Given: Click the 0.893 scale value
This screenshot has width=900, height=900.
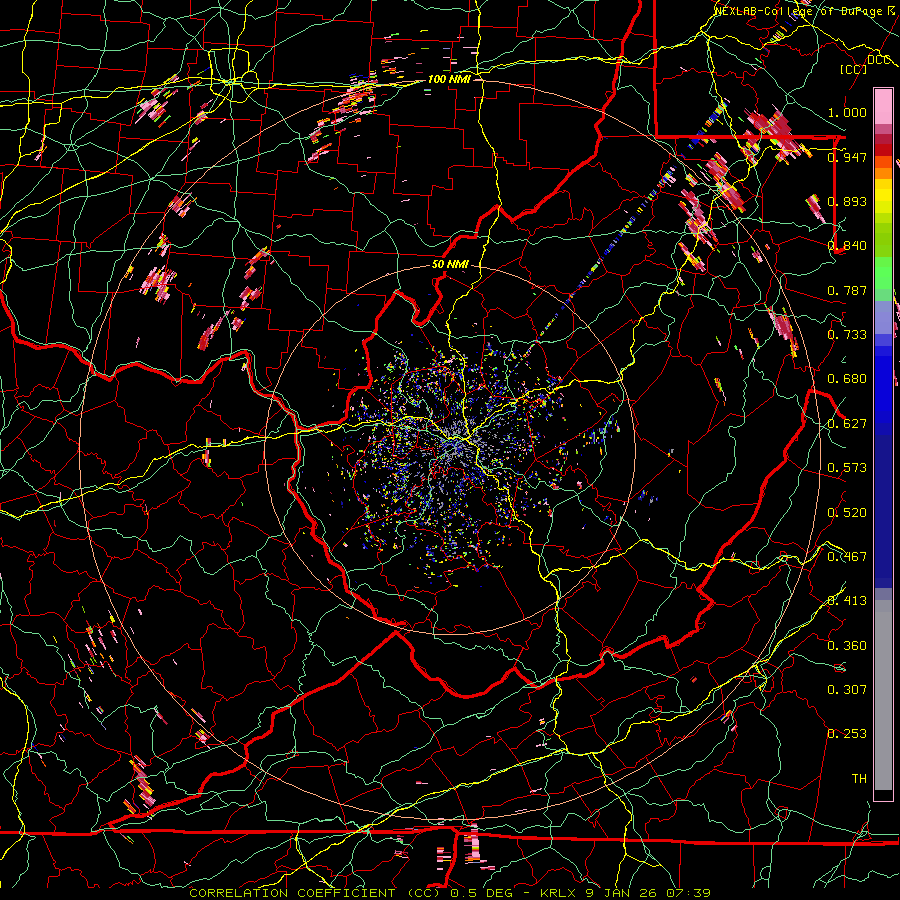Looking at the screenshot, I should 847,201.
